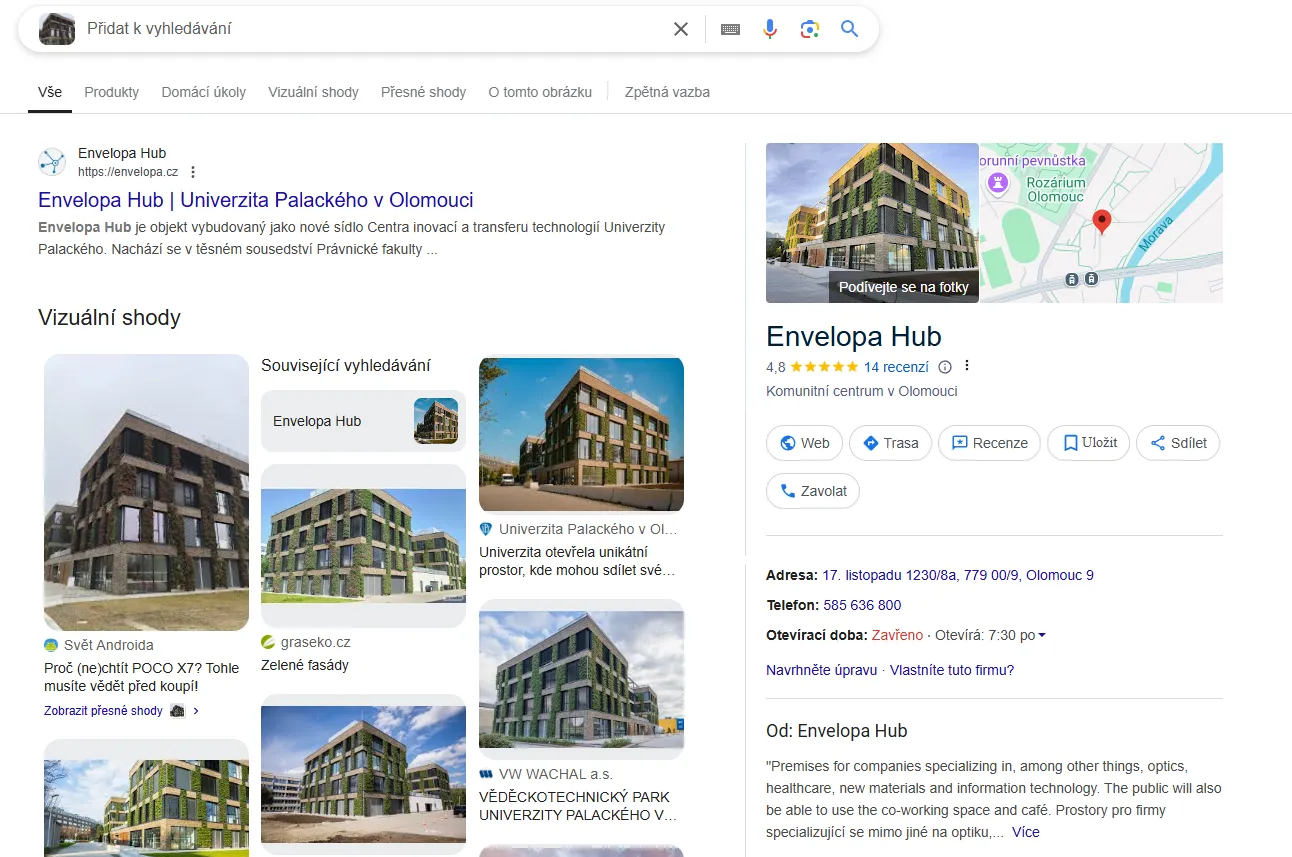The width and height of the screenshot is (1292, 857).
Task: Open the map preview with red pin
Action: [1101, 223]
